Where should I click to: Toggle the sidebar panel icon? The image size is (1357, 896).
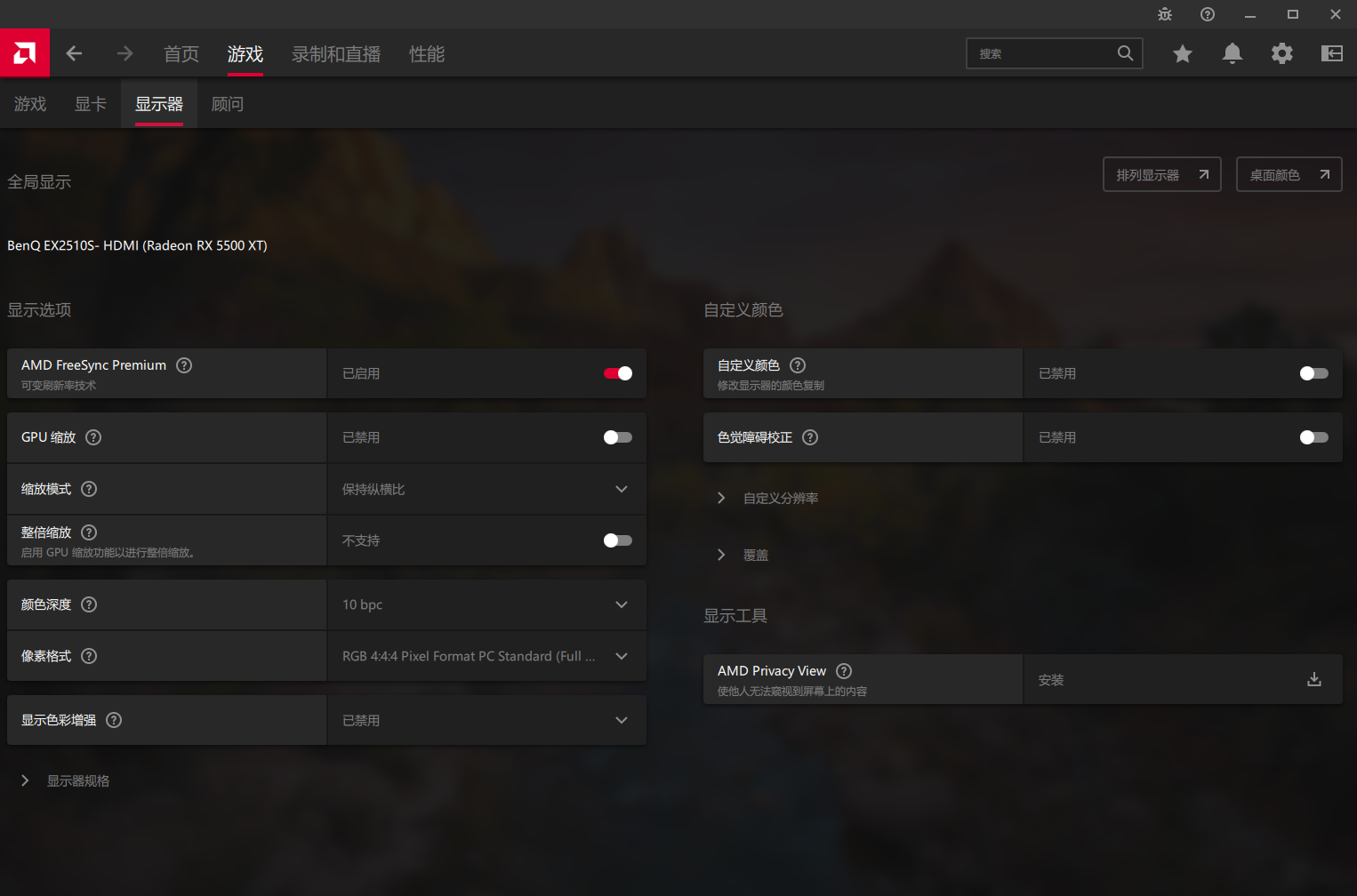(x=1332, y=53)
